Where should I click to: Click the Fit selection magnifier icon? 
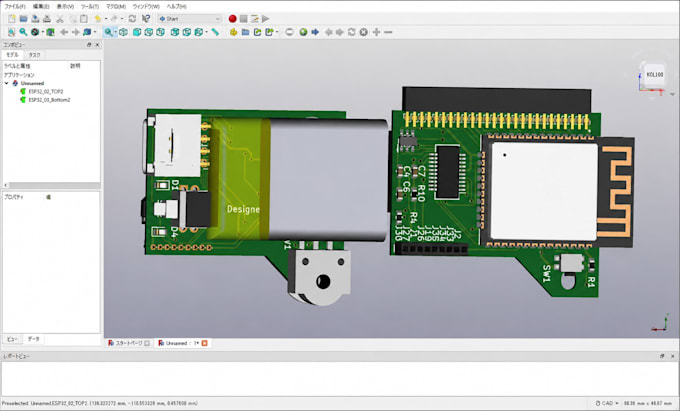[x=23, y=32]
